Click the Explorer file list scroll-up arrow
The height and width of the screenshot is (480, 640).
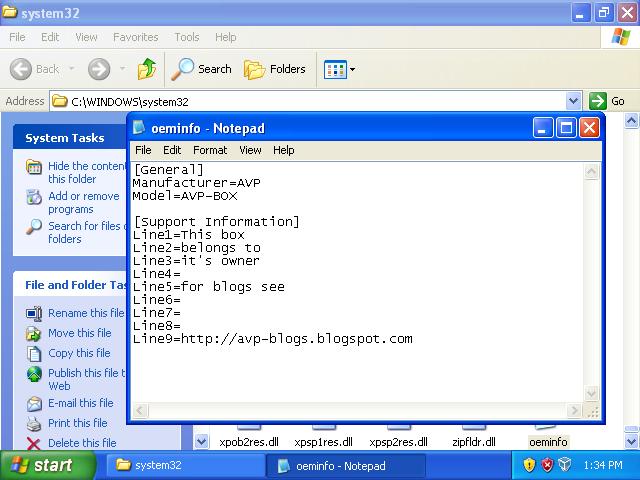(631, 121)
